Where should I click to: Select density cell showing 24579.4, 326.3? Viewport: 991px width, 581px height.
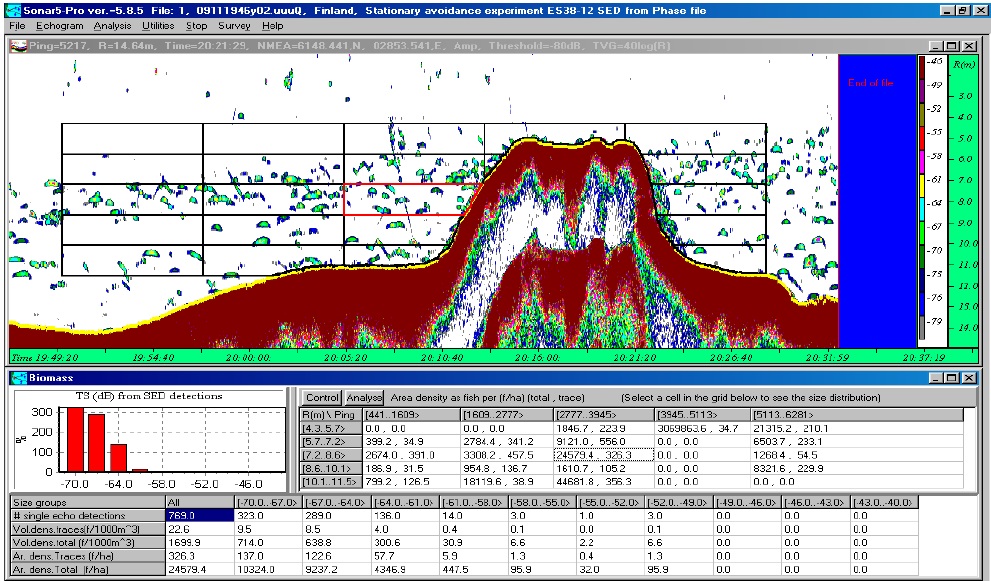tap(603, 455)
